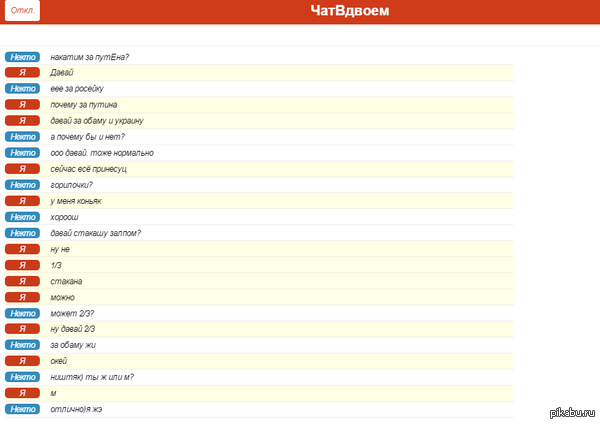Click the Некто badge beside 'накатим за путЕна?'
600x424 pixels.
[x=22, y=57]
